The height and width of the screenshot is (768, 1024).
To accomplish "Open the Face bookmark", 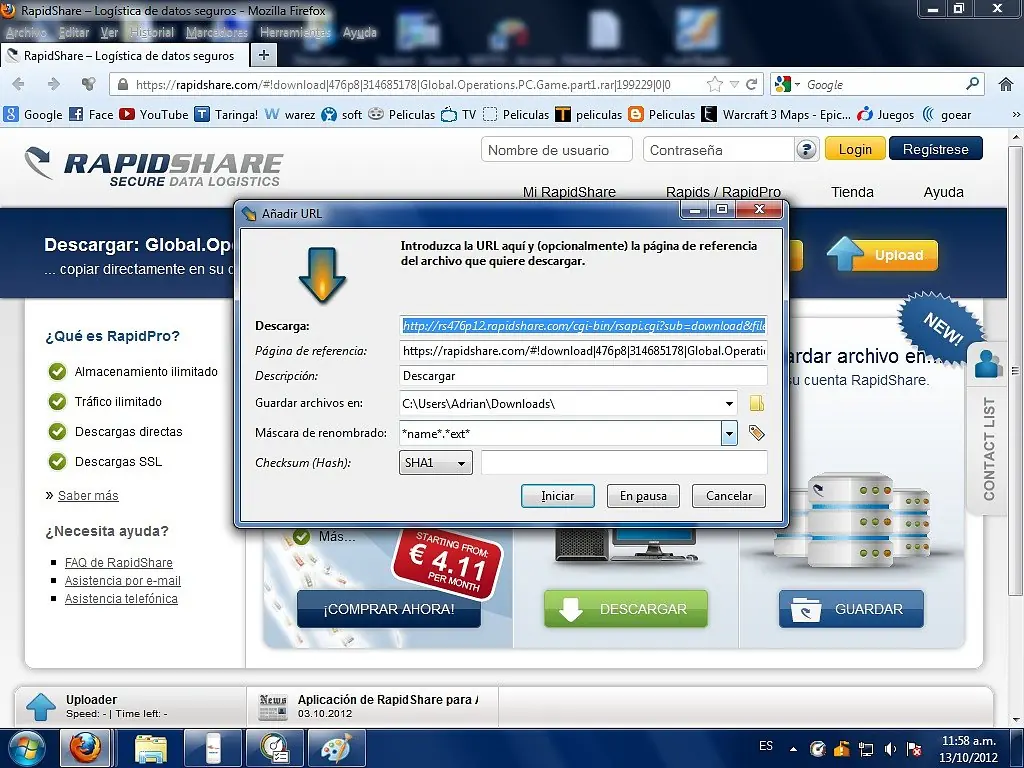I will point(91,114).
